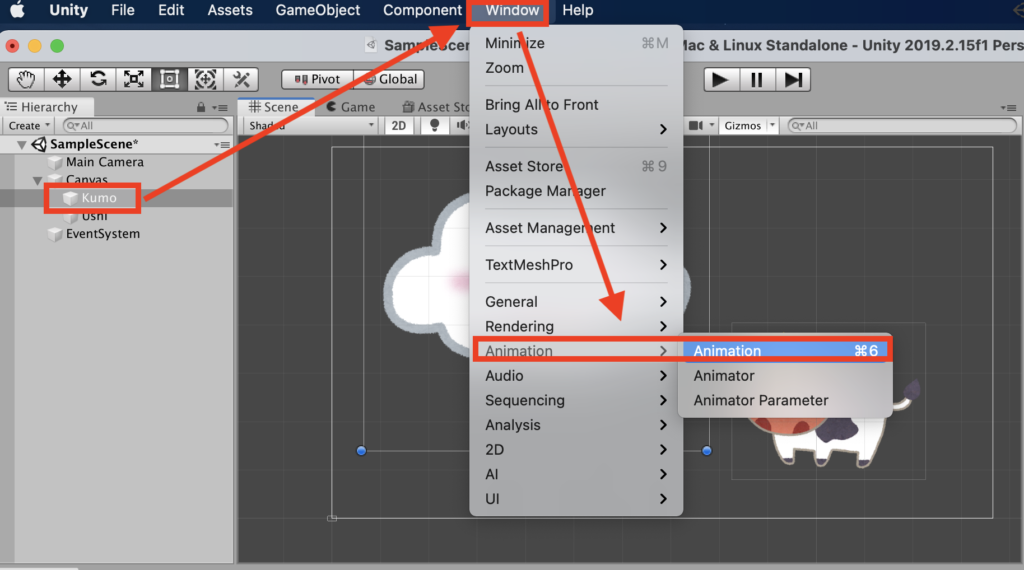The height and width of the screenshot is (570, 1024).
Task: Open Package Manager
Action: (x=576, y=191)
